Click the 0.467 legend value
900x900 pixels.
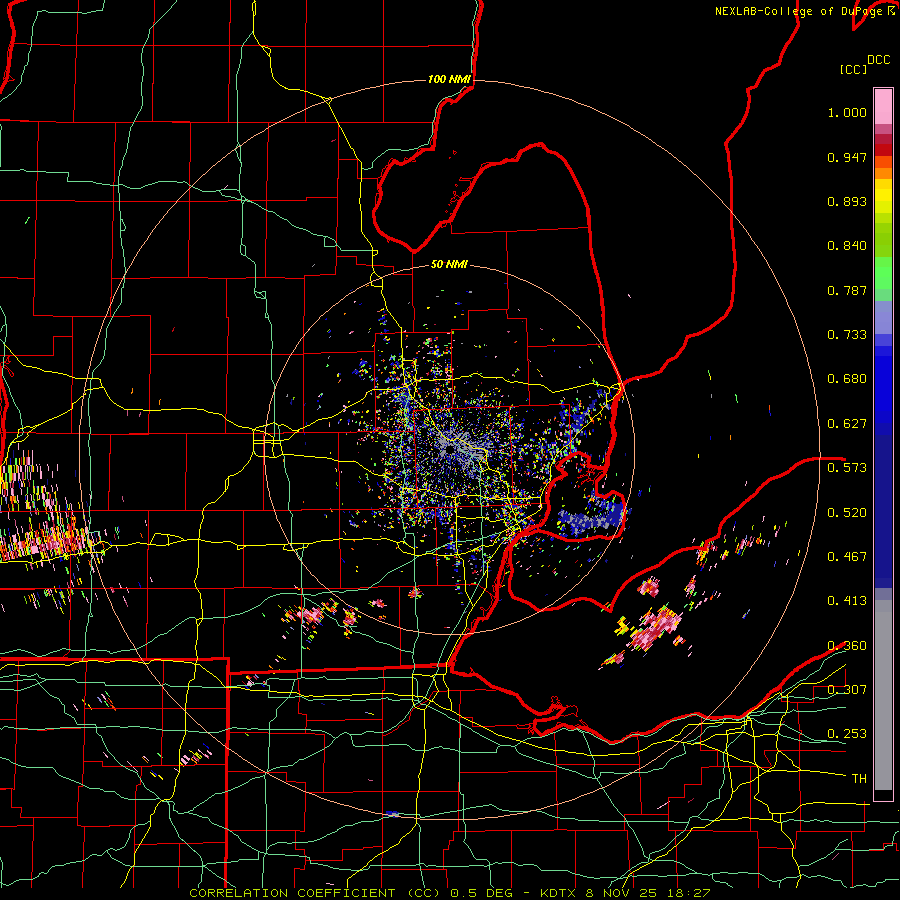[x=847, y=557]
